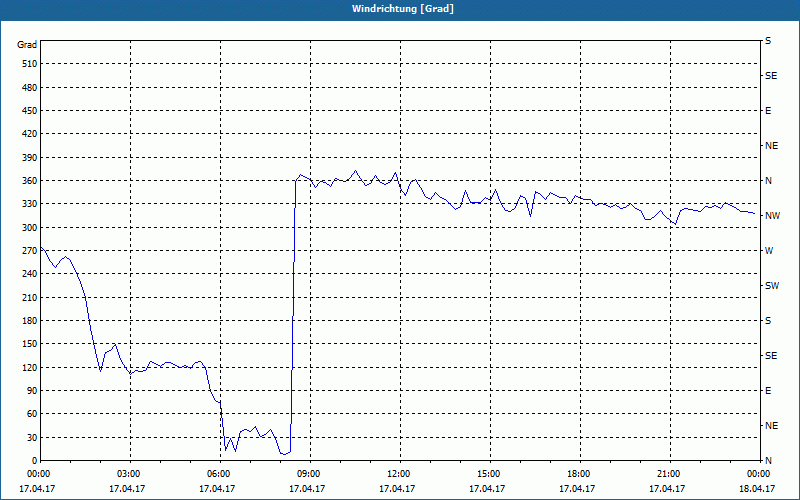Select the 06:00 time axis label
800x500 pixels.
point(220,473)
